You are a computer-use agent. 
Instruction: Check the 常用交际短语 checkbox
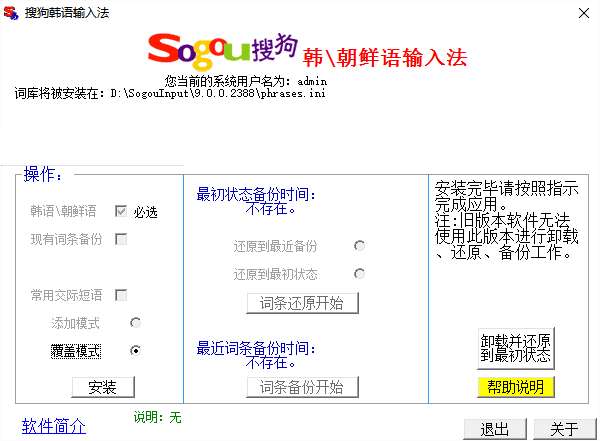point(121,295)
